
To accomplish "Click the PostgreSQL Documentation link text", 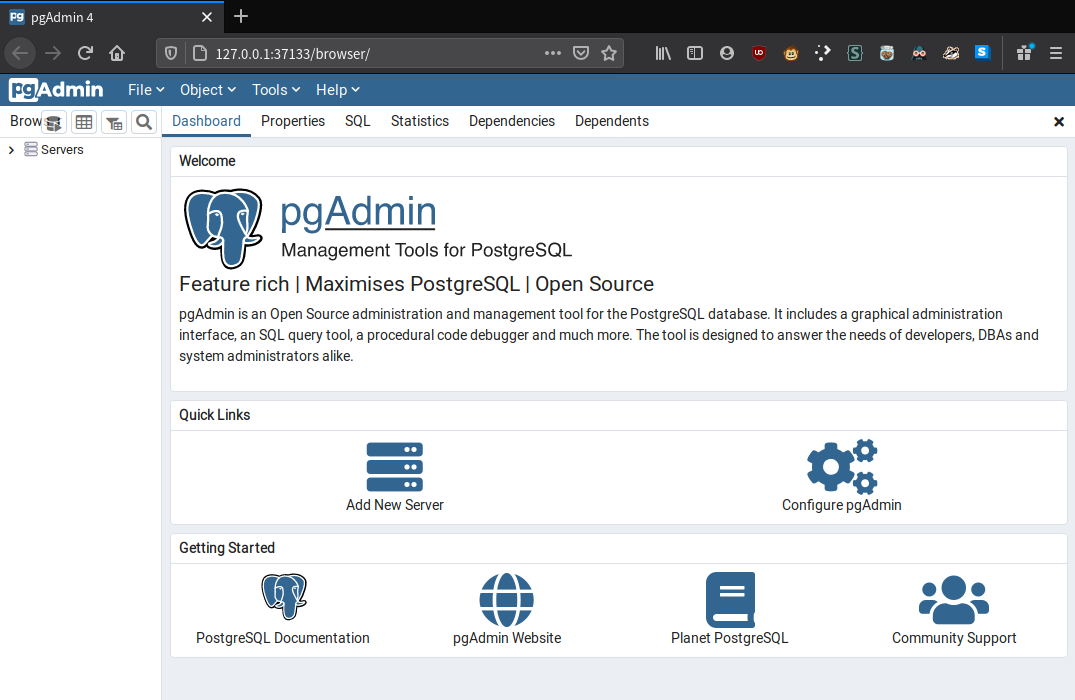I will [x=282, y=638].
